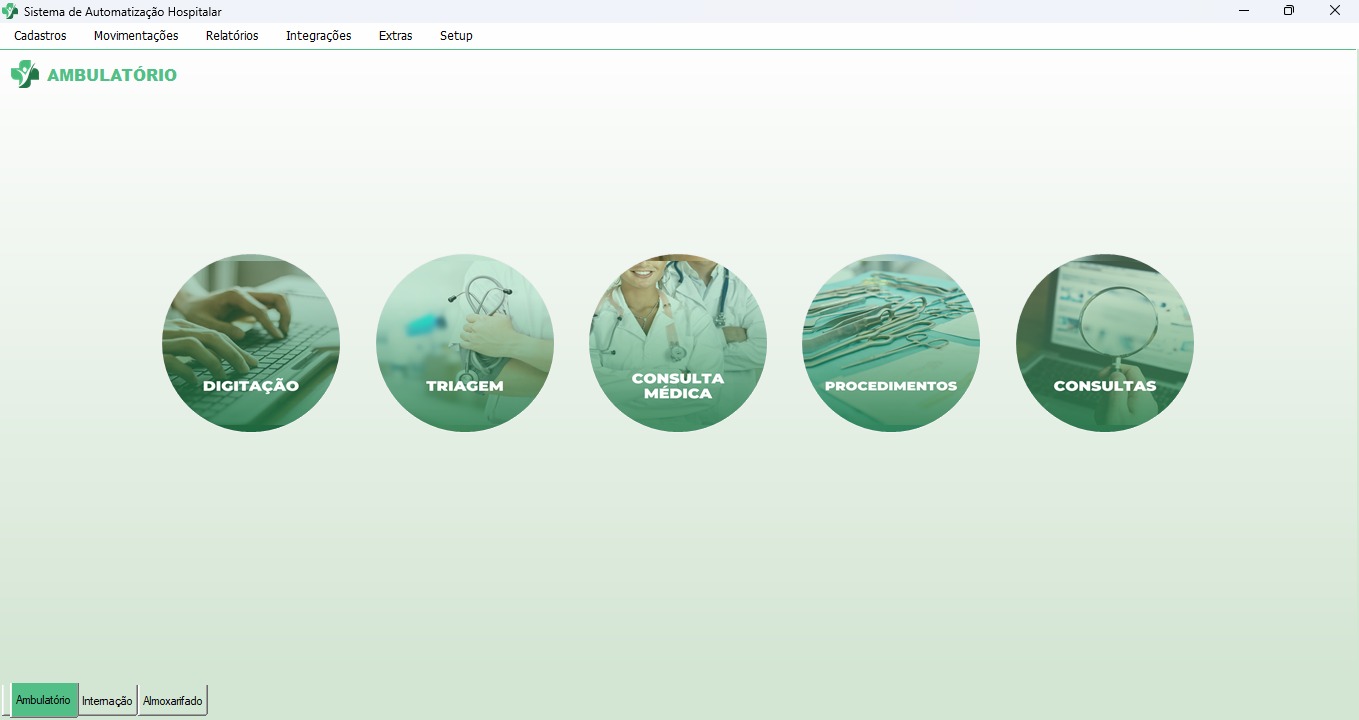1359x720 pixels.
Task: Expand the Relatórios menu
Action: pos(232,36)
